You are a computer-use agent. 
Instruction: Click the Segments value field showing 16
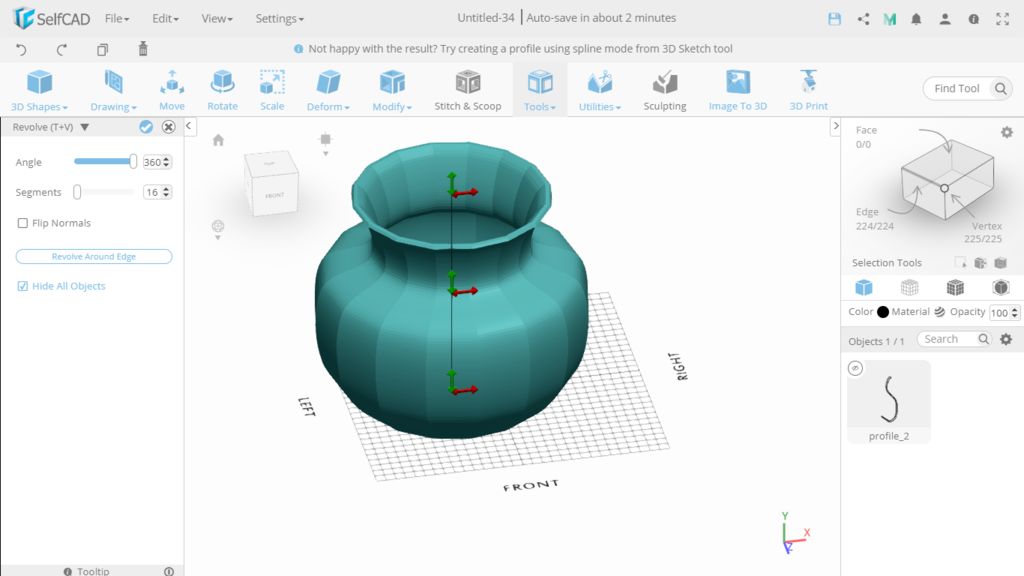click(x=157, y=192)
